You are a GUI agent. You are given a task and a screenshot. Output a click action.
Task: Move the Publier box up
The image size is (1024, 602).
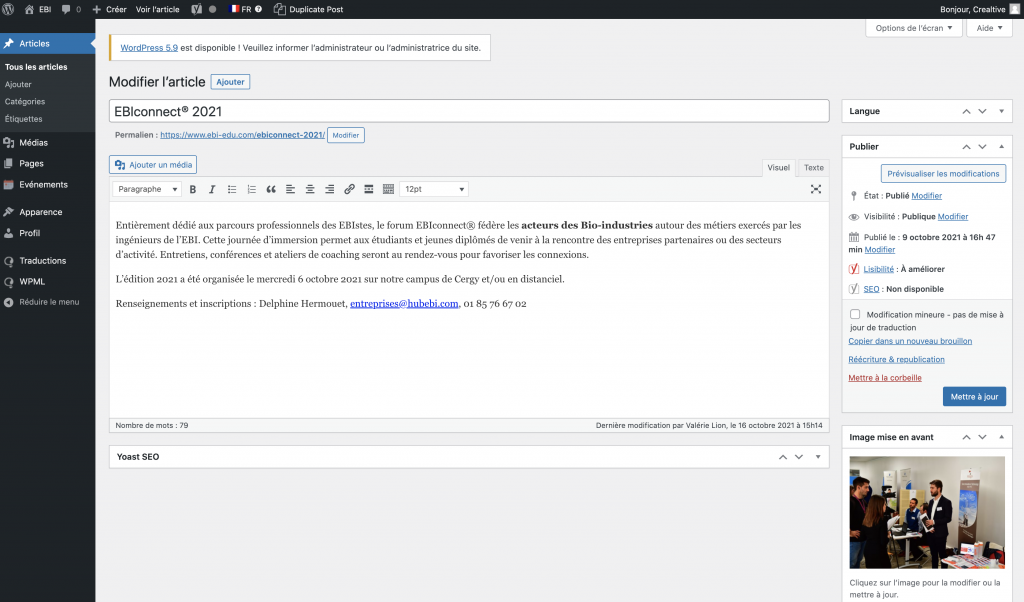[967, 147]
